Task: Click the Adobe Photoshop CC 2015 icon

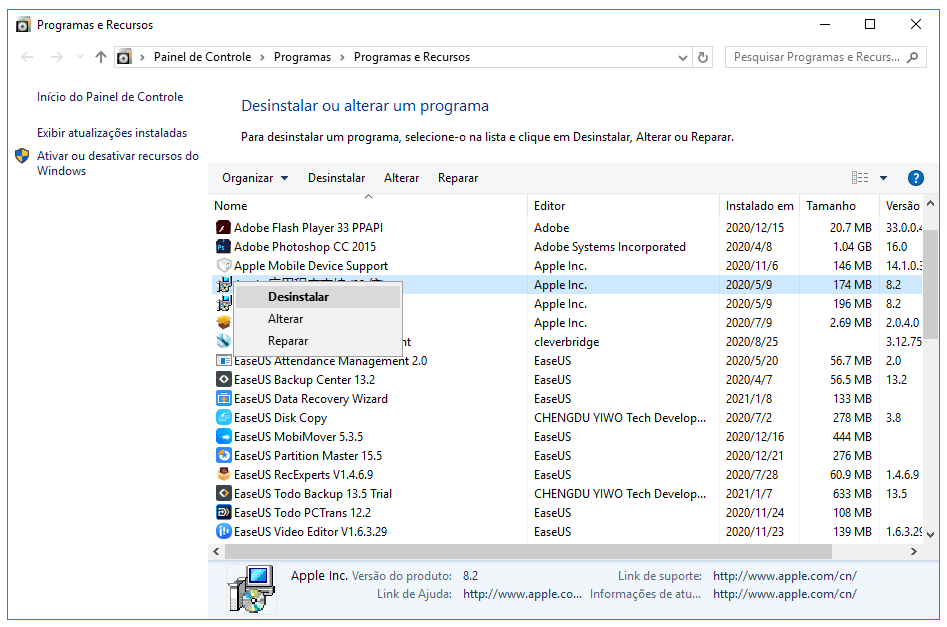Action: [224, 247]
